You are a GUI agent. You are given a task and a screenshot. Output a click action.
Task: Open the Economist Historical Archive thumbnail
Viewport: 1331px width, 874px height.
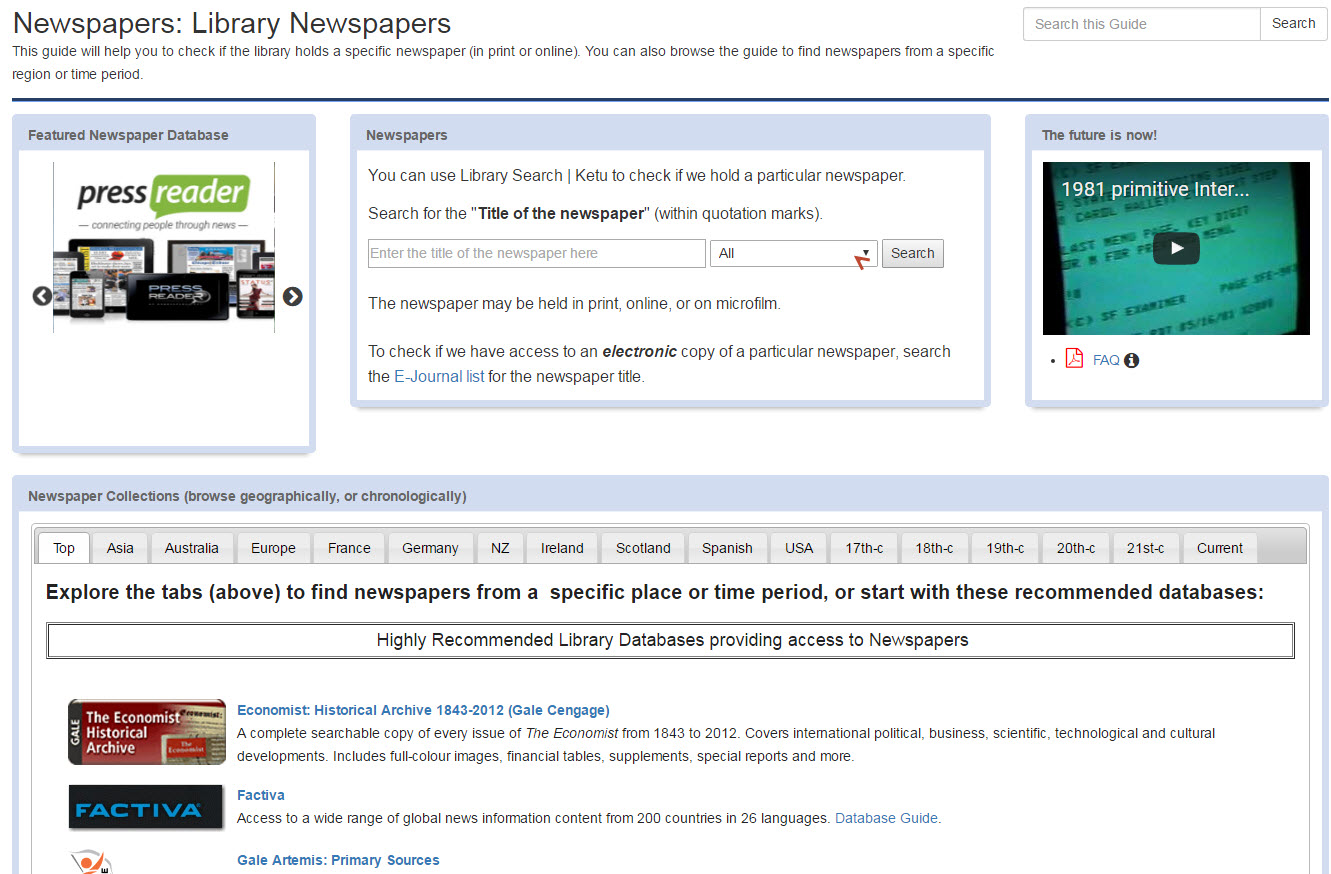click(147, 732)
